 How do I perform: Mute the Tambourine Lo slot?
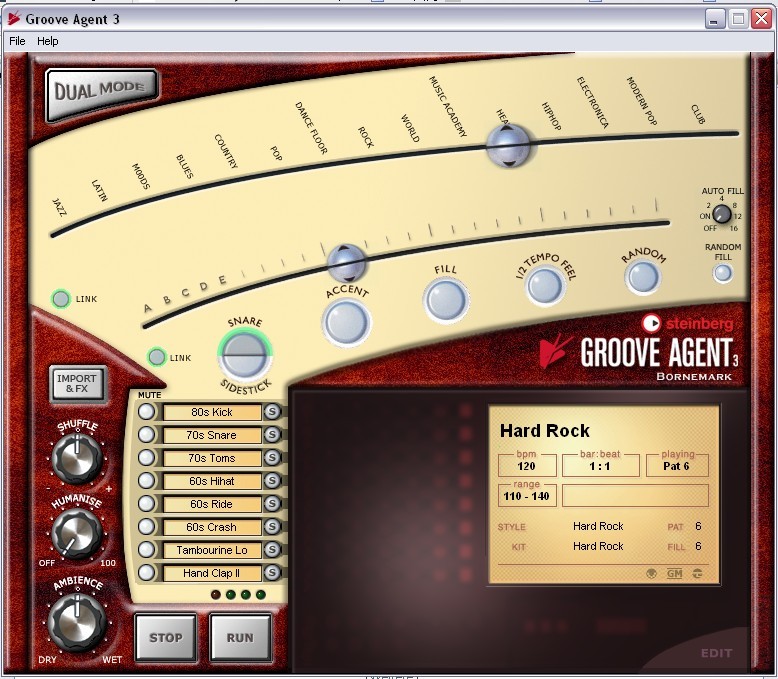pyautogui.click(x=146, y=549)
